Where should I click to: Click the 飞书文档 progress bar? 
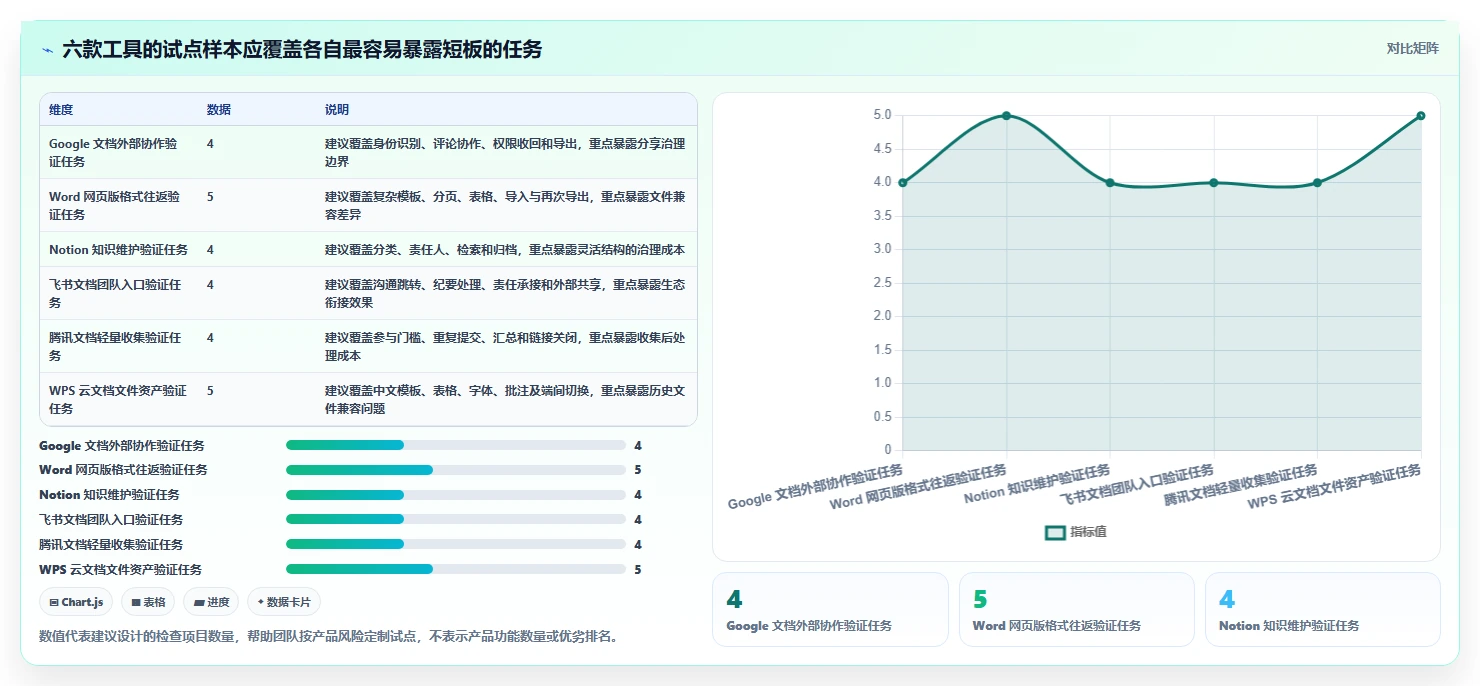point(456,520)
